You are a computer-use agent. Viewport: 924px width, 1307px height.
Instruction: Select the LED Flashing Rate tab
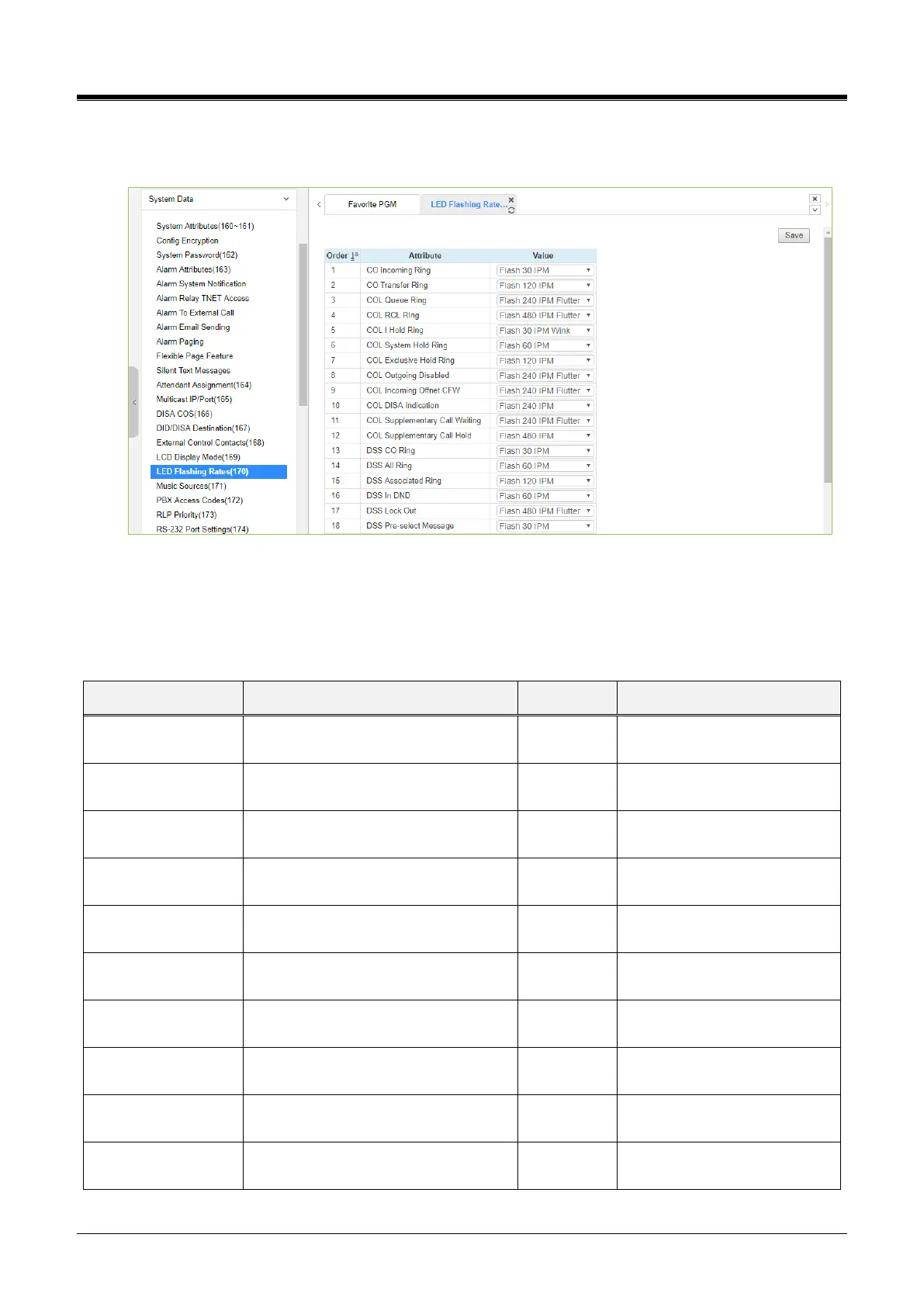pyautogui.click(x=468, y=204)
